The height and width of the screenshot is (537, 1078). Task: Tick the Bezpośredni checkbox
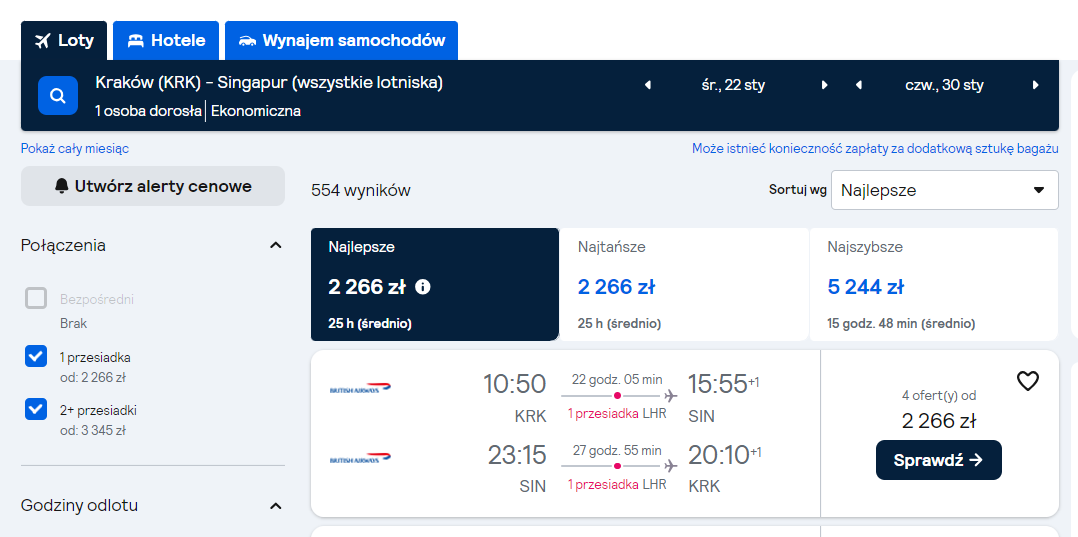click(x=36, y=298)
